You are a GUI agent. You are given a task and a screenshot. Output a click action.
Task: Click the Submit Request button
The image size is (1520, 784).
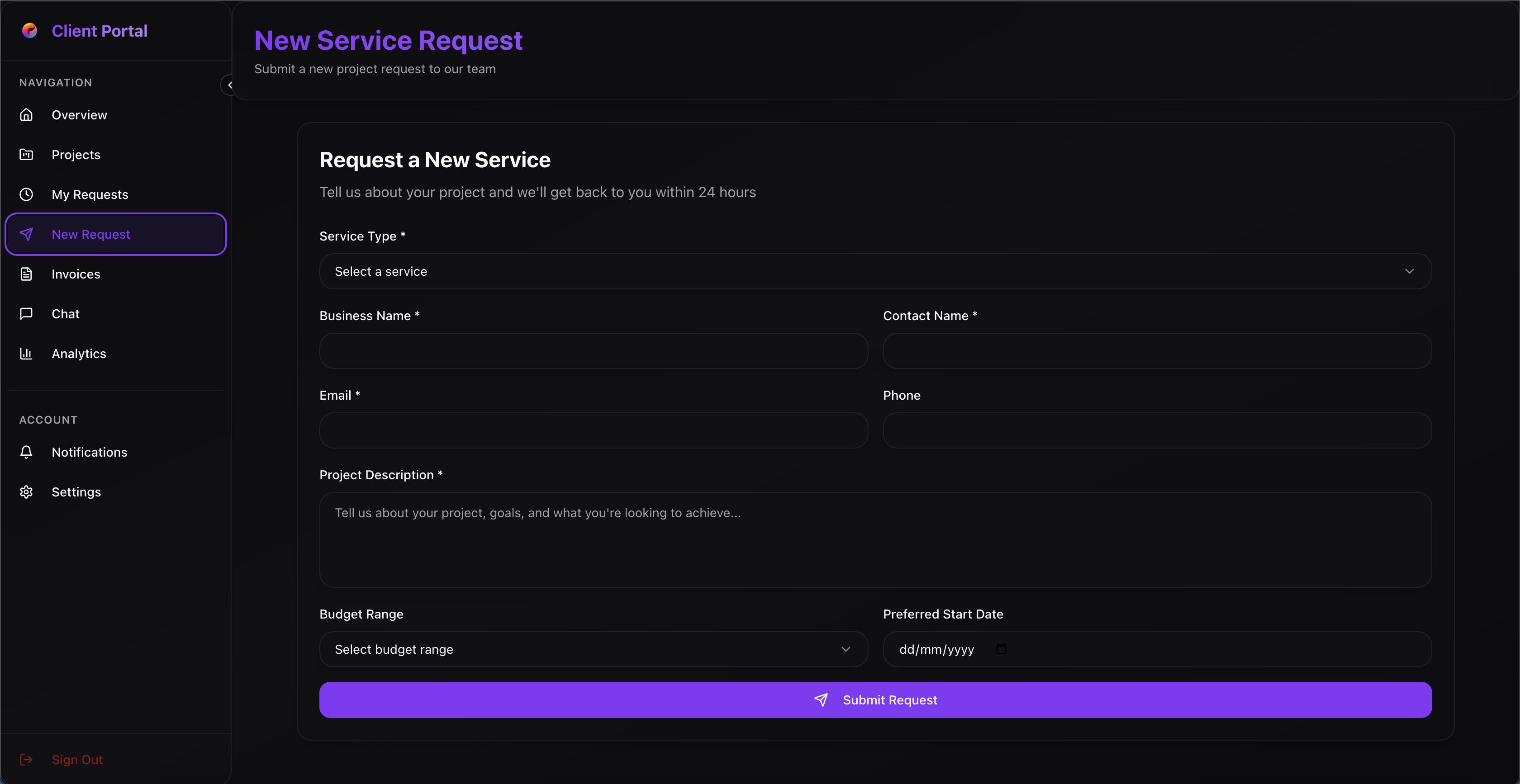pos(874,699)
